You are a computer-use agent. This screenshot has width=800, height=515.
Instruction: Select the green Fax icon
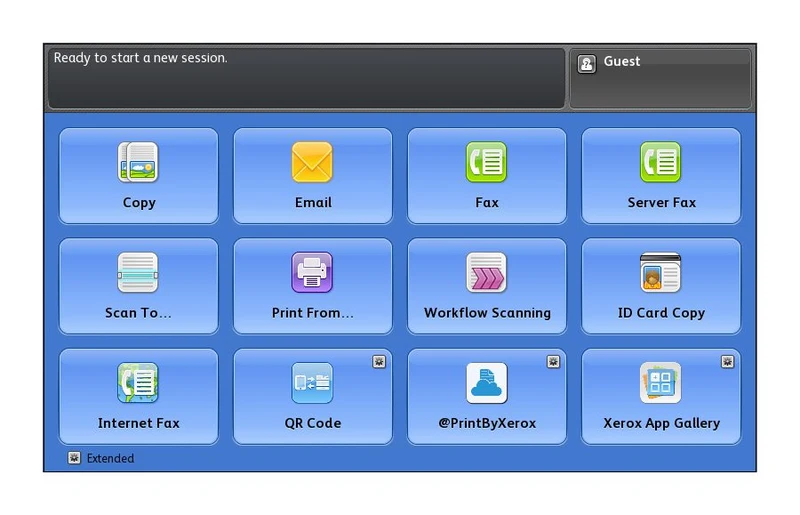pyautogui.click(x=486, y=162)
